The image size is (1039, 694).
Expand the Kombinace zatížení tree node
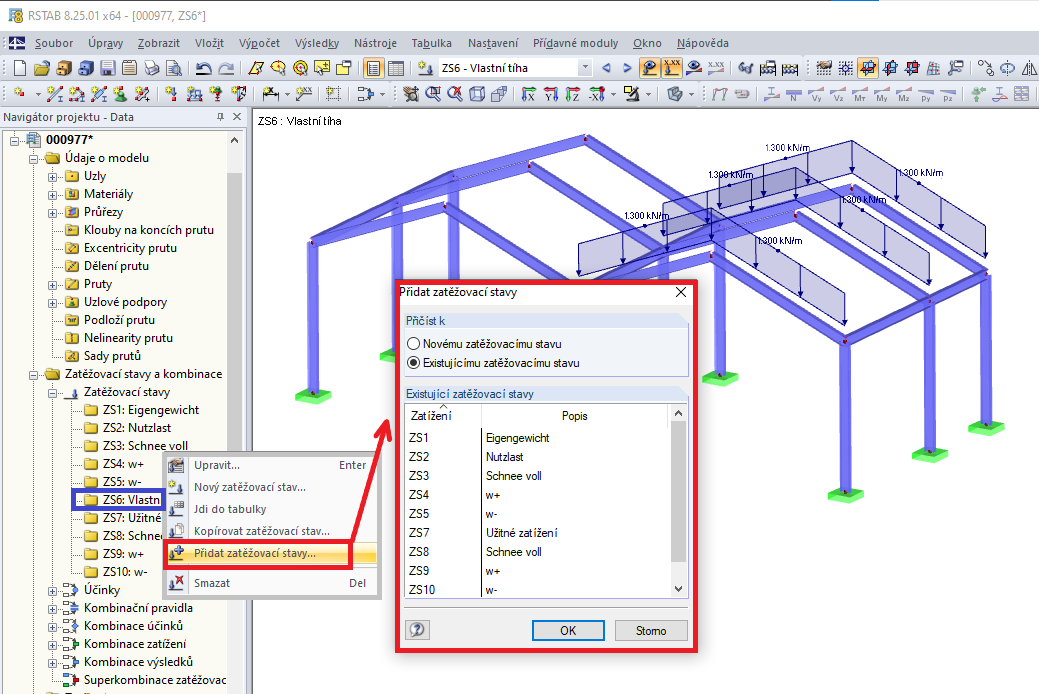[52, 645]
